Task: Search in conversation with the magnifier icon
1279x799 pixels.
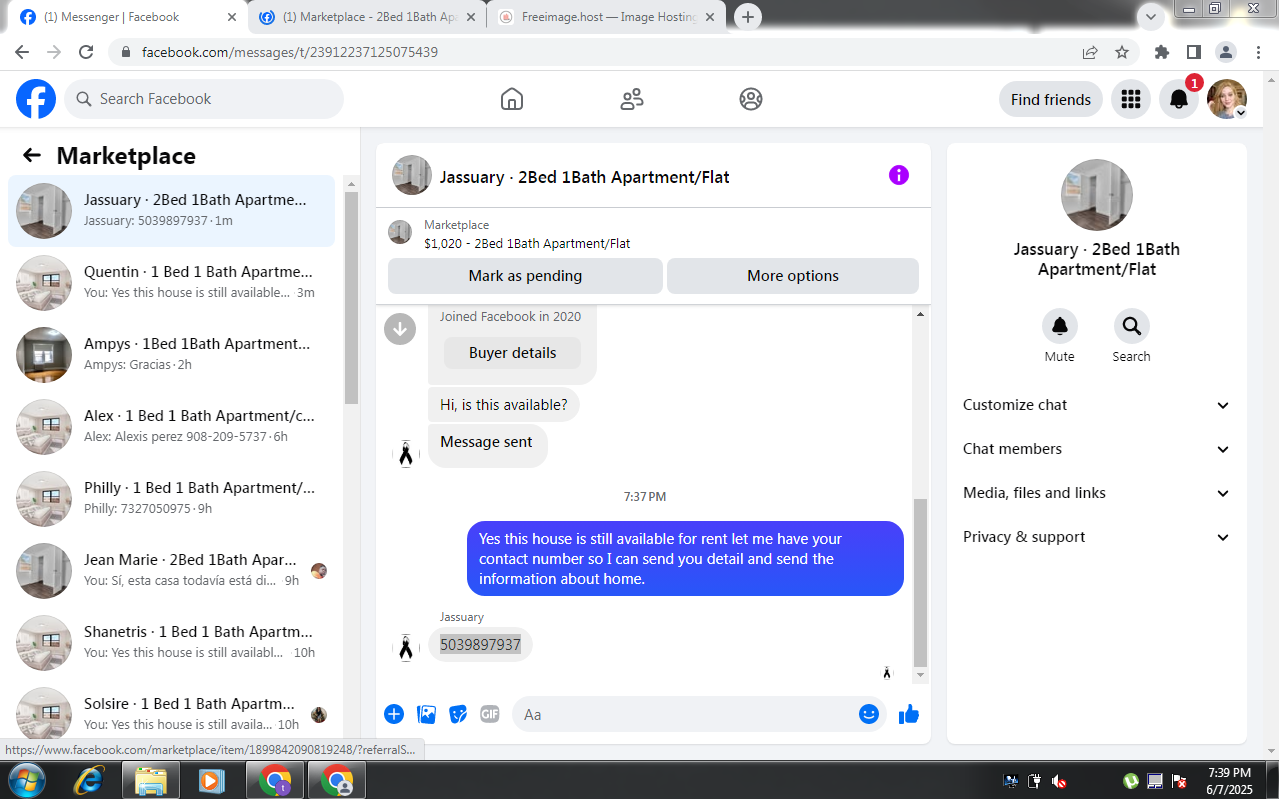Action: pyautogui.click(x=1131, y=326)
